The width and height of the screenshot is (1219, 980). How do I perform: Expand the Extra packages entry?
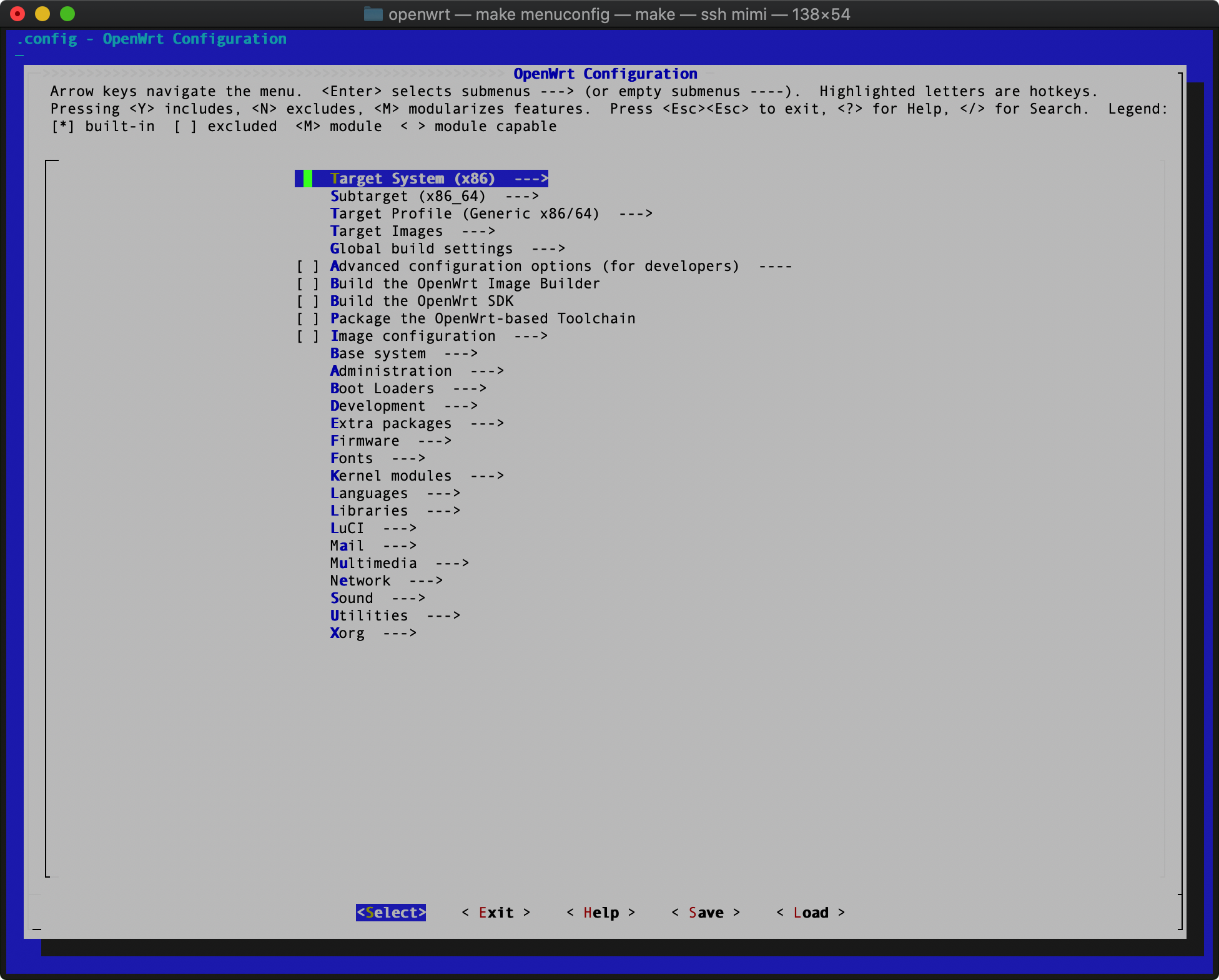(x=417, y=423)
